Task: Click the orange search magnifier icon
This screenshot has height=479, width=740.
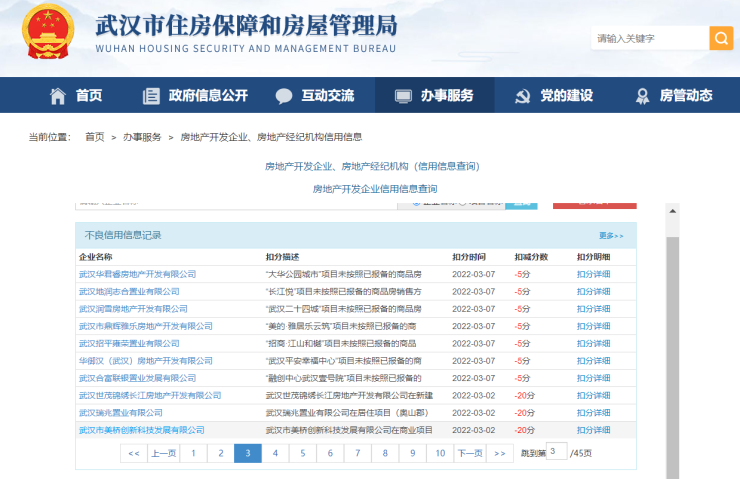Action: point(721,38)
